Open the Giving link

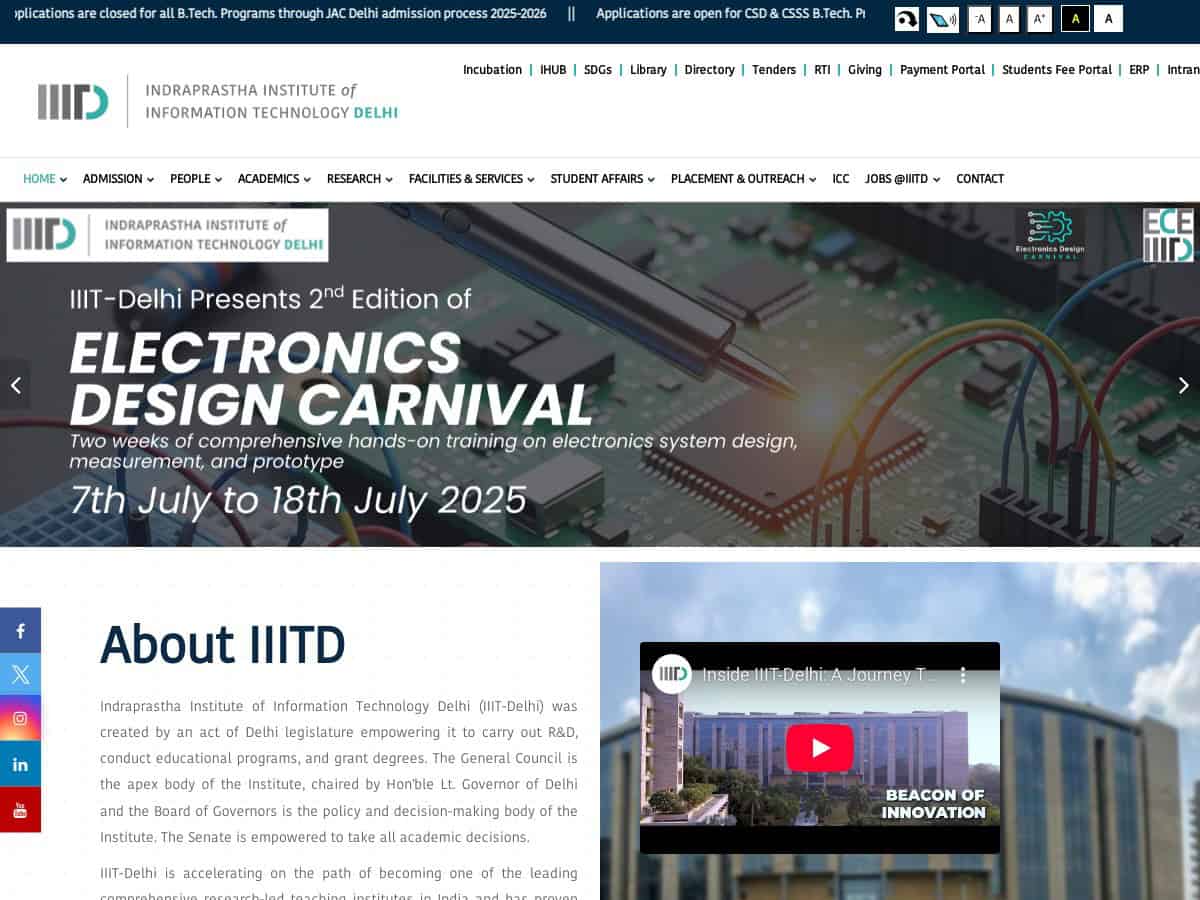click(x=865, y=70)
